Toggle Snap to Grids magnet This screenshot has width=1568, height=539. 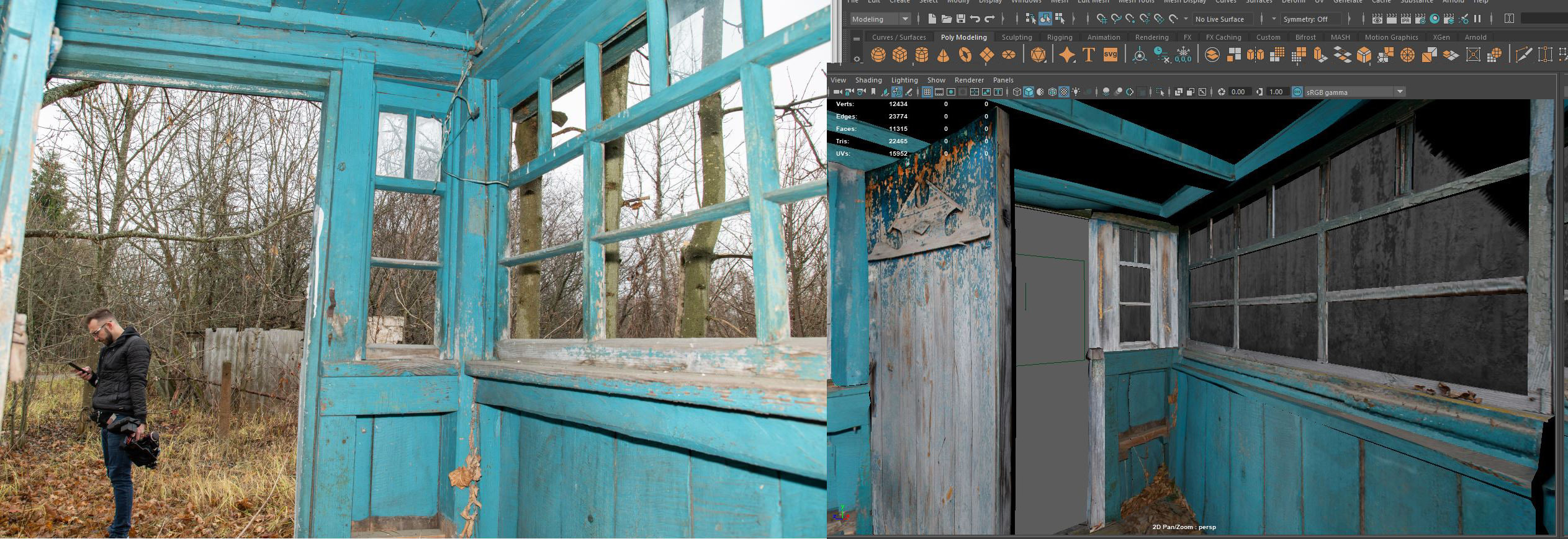pos(1102,19)
